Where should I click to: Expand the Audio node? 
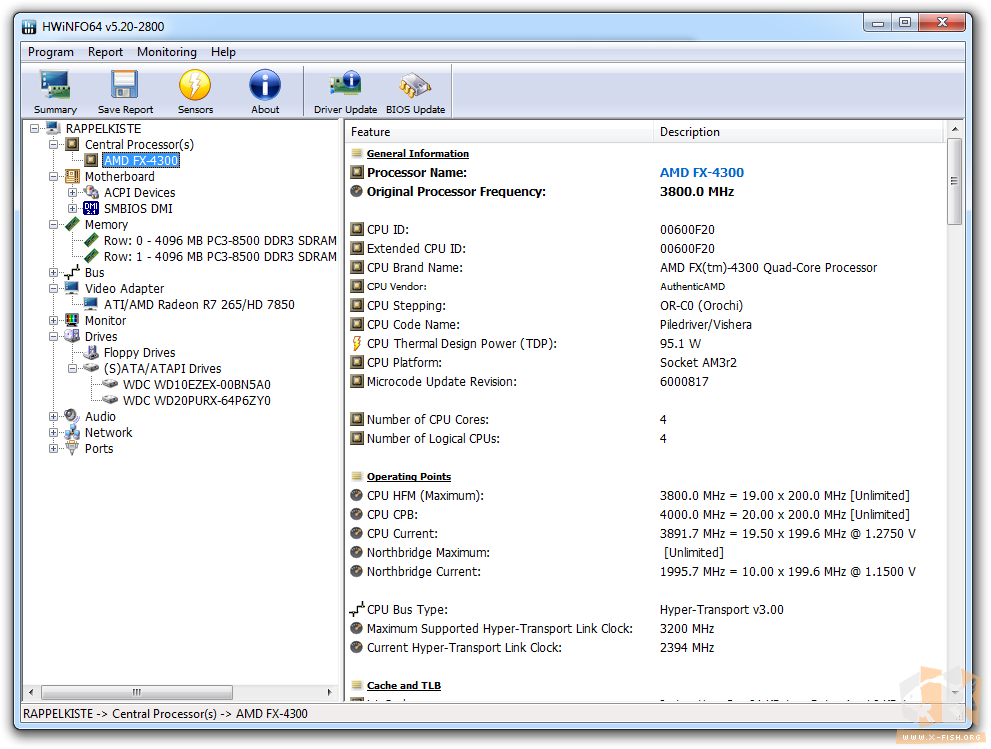tap(54, 416)
